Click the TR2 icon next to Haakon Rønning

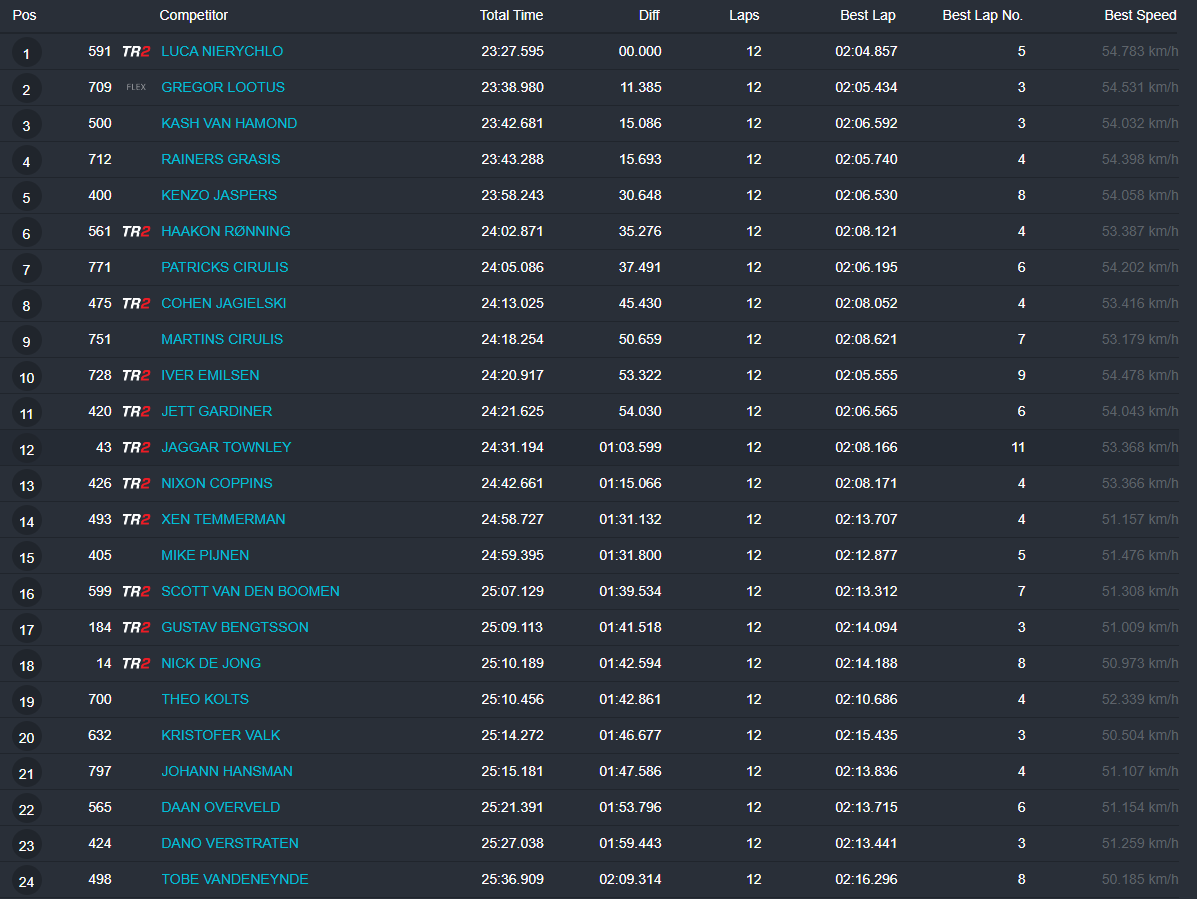(x=136, y=232)
